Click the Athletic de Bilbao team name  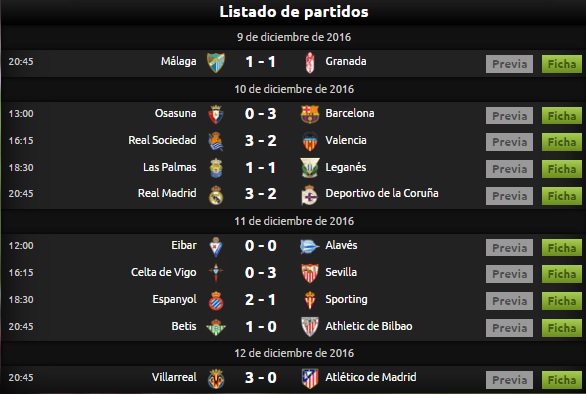368,326
